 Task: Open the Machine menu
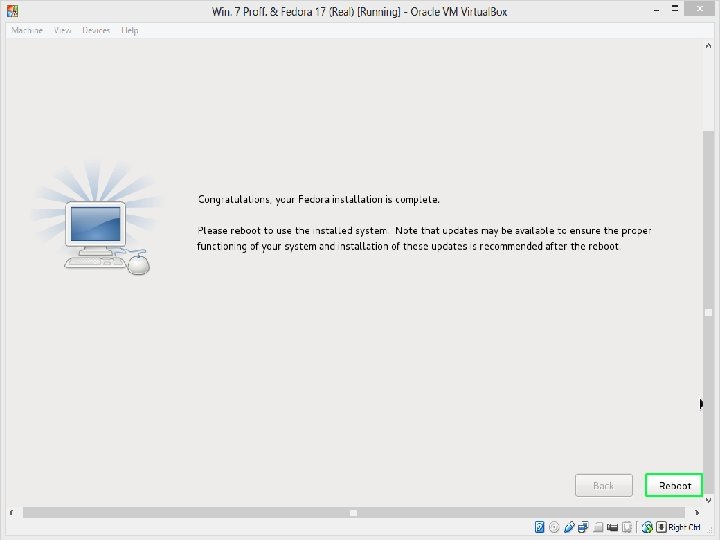point(27,30)
